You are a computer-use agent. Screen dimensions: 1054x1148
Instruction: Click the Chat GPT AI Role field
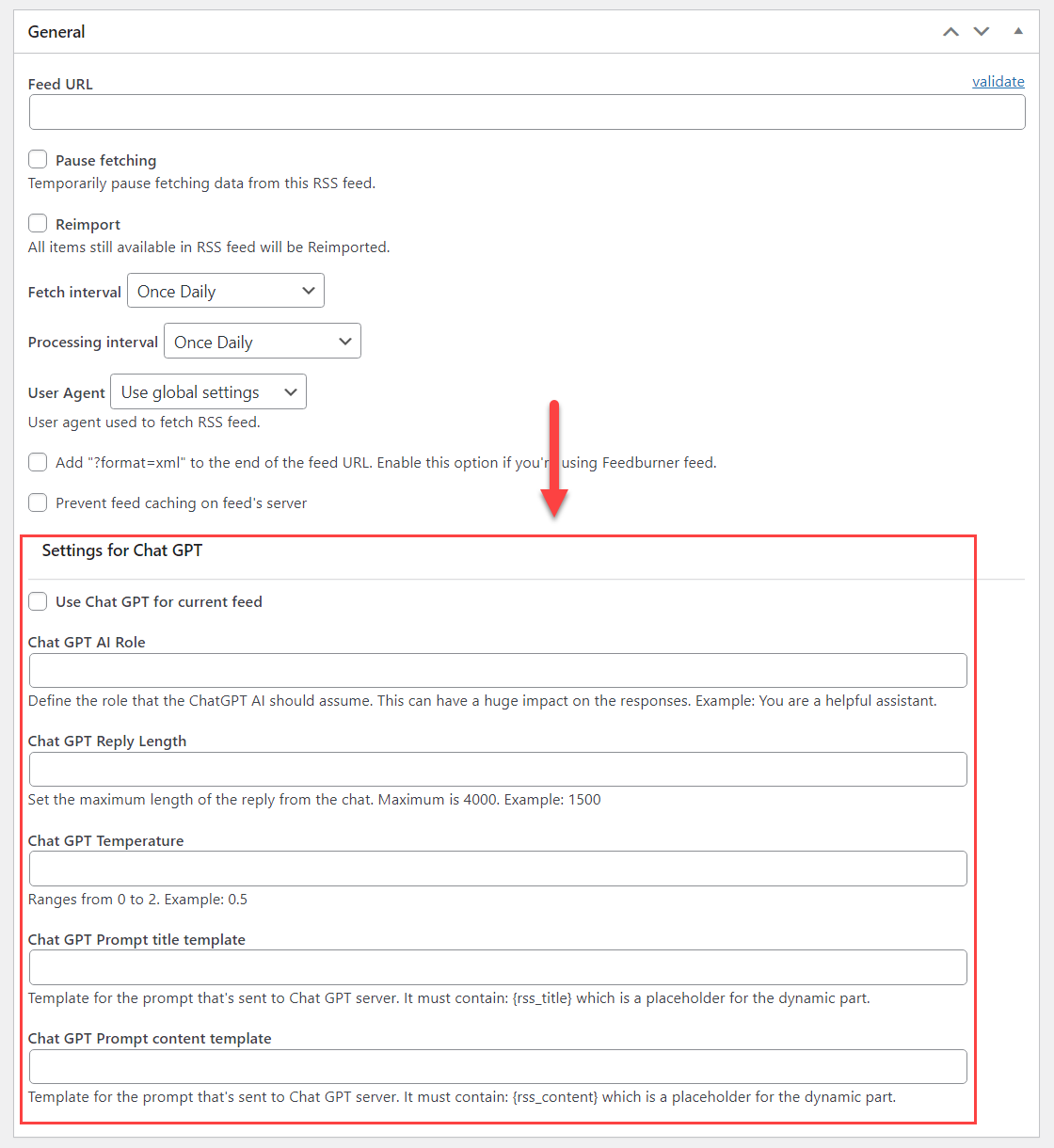(x=498, y=671)
